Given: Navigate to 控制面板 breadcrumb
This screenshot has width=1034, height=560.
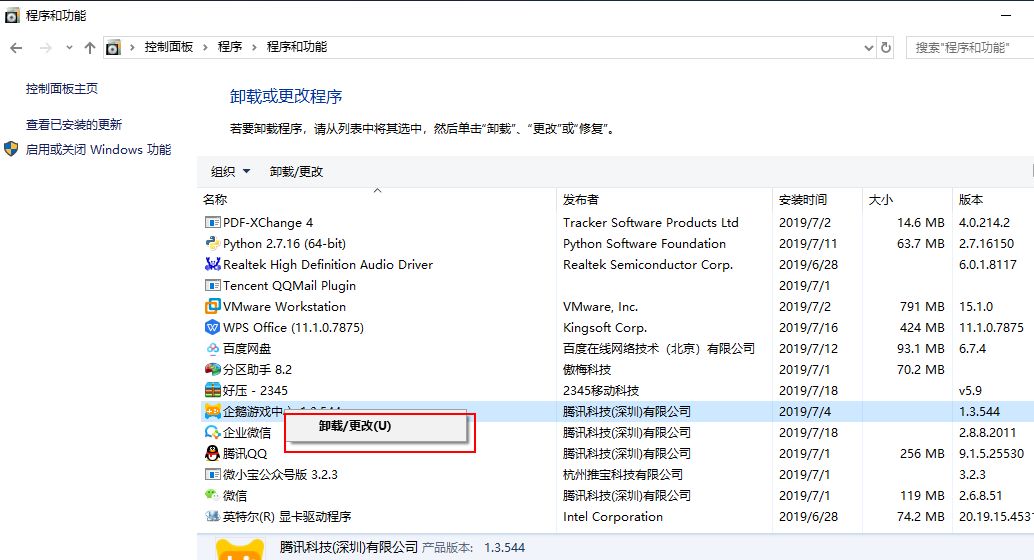Looking at the screenshot, I should click(x=169, y=47).
